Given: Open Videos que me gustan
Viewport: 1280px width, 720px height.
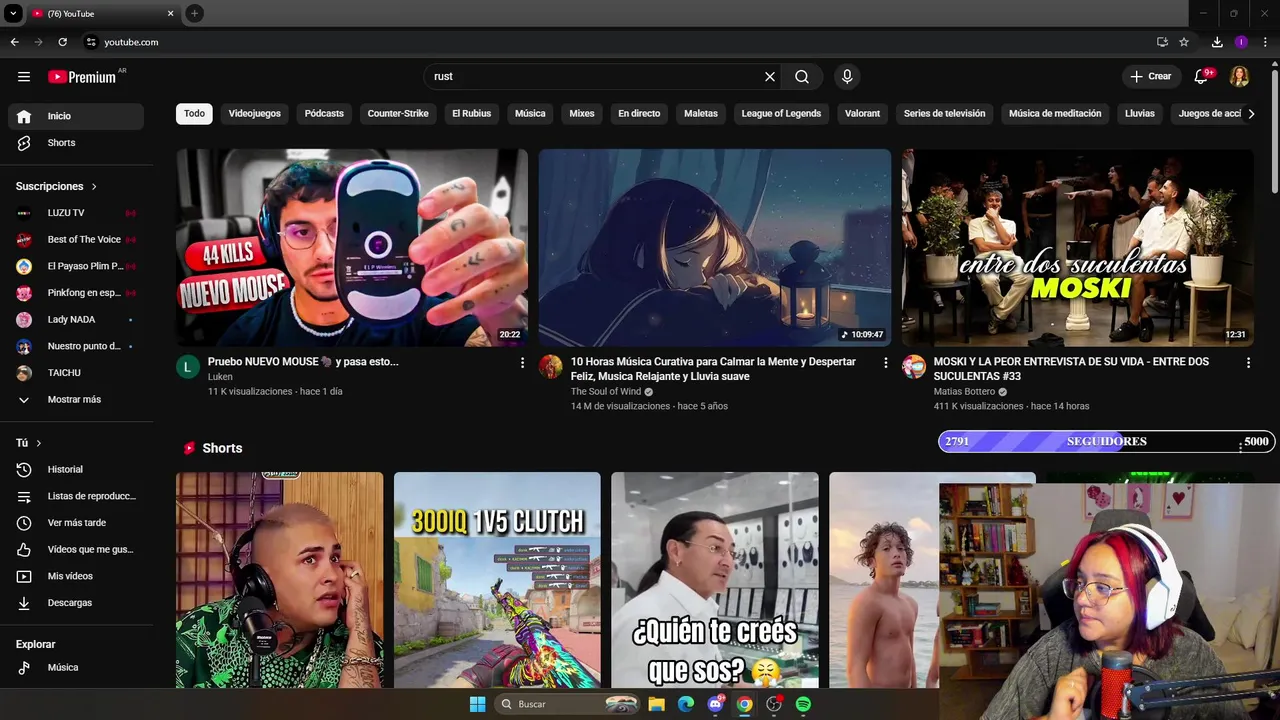Looking at the screenshot, I should click(x=76, y=549).
